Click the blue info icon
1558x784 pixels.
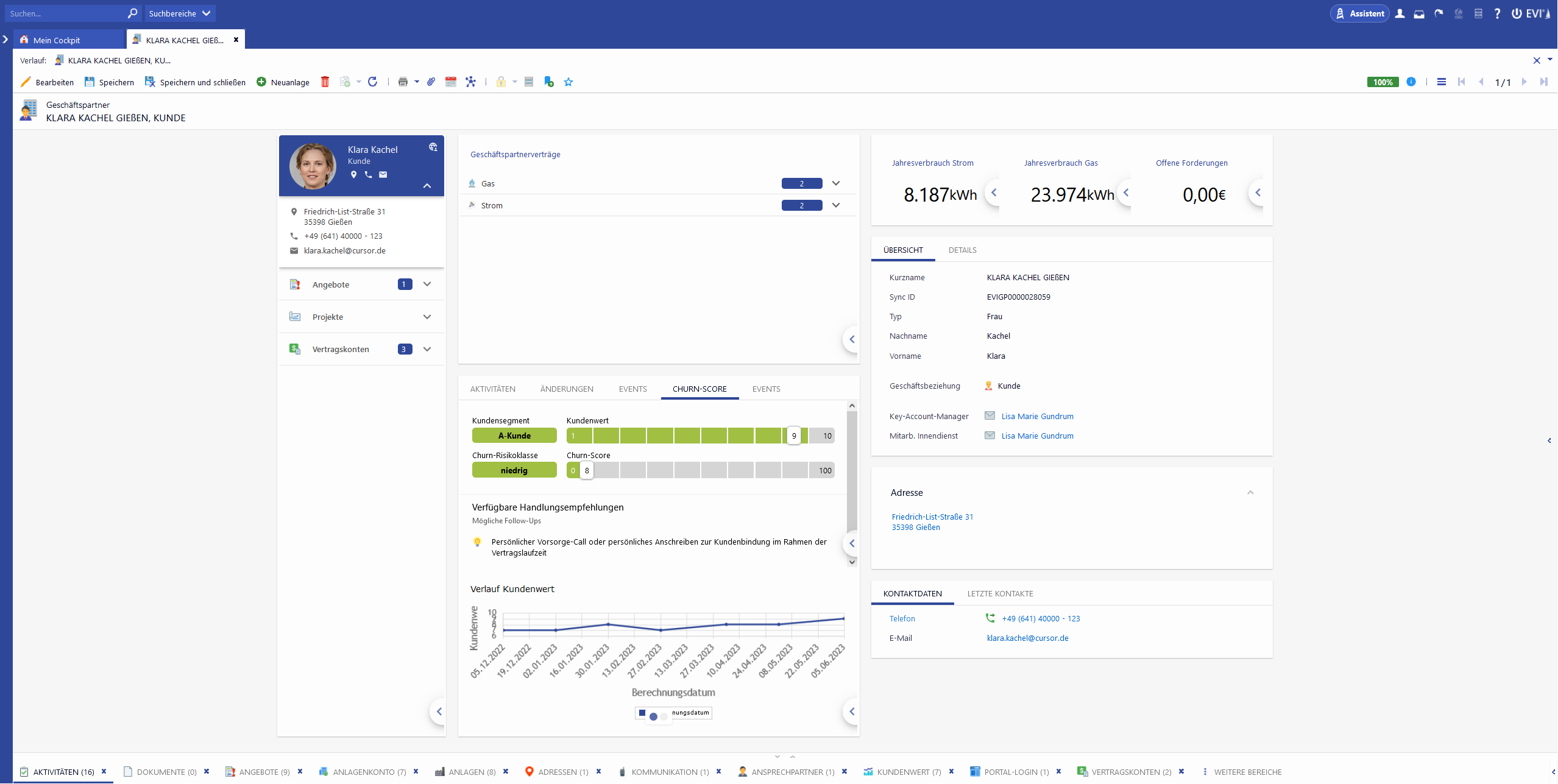[x=1411, y=82]
